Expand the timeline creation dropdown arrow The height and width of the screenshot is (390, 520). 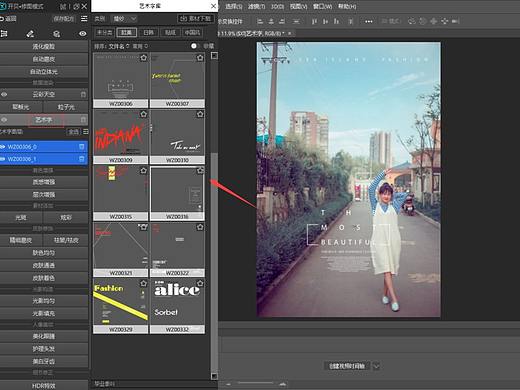(376, 366)
